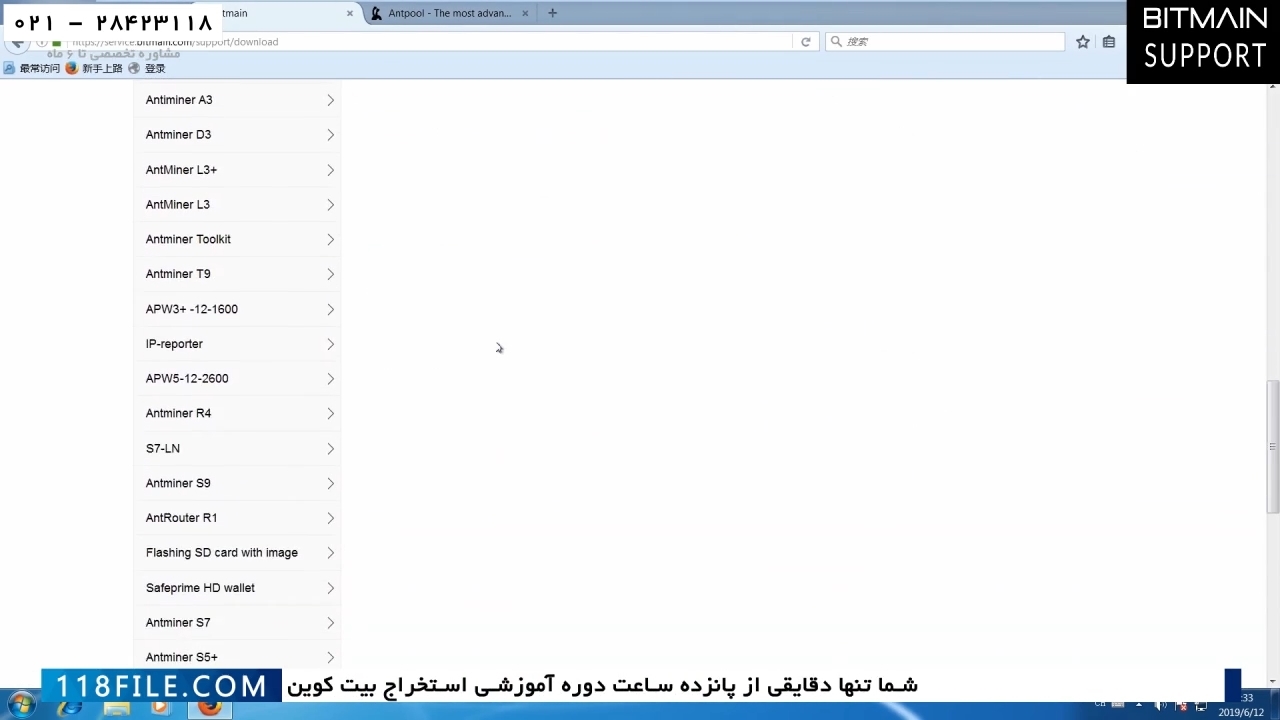The height and width of the screenshot is (720, 1280).
Task: Open the bookmarks library icon
Action: tap(1108, 42)
